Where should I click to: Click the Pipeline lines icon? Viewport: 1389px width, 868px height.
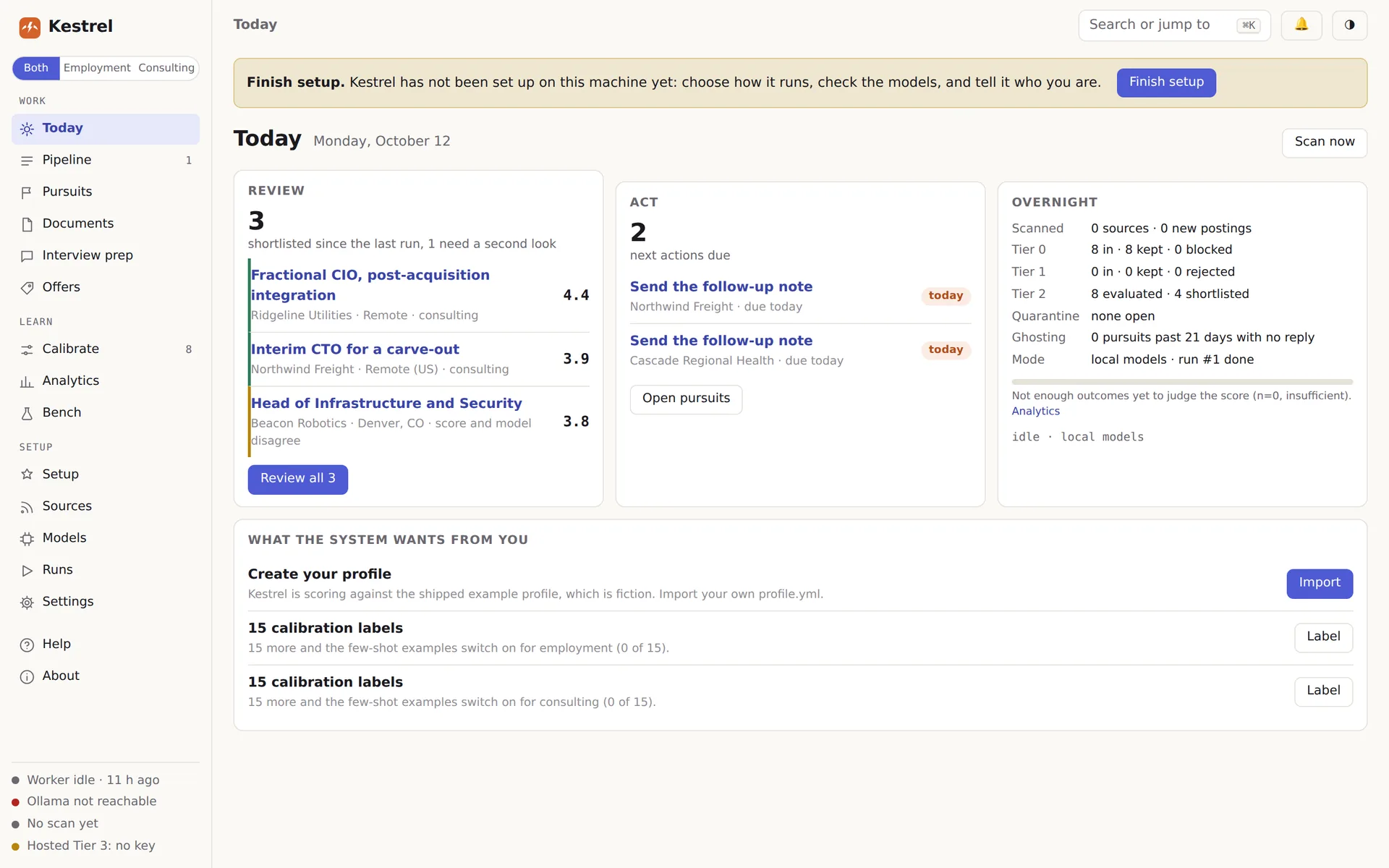coord(27,161)
